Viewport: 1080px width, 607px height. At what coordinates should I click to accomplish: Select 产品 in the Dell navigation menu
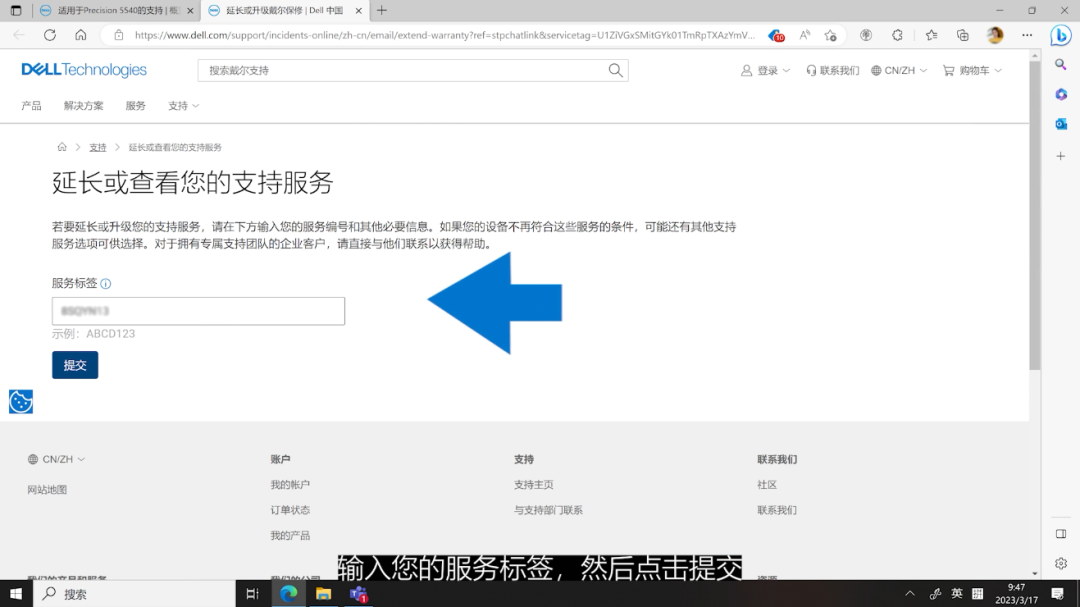[31, 105]
